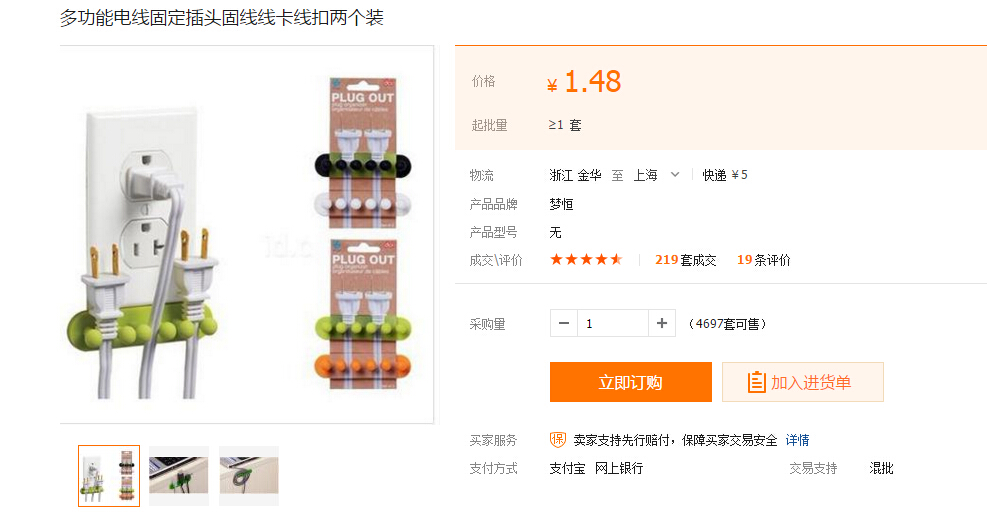
Task: Select the second thumbnail with laptop cable
Action: point(179,476)
